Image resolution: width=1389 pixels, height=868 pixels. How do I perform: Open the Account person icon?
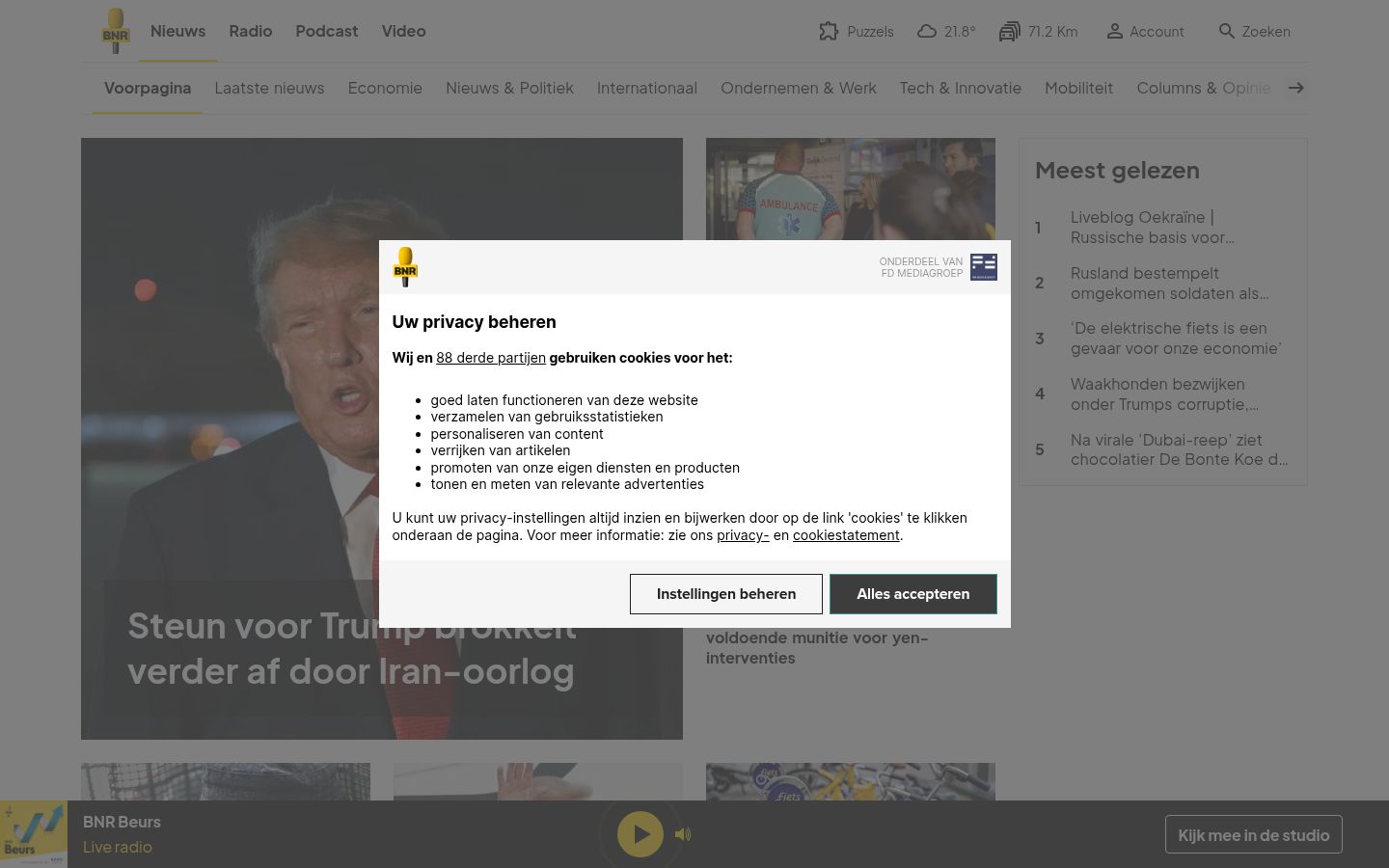tap(1114, 31)
